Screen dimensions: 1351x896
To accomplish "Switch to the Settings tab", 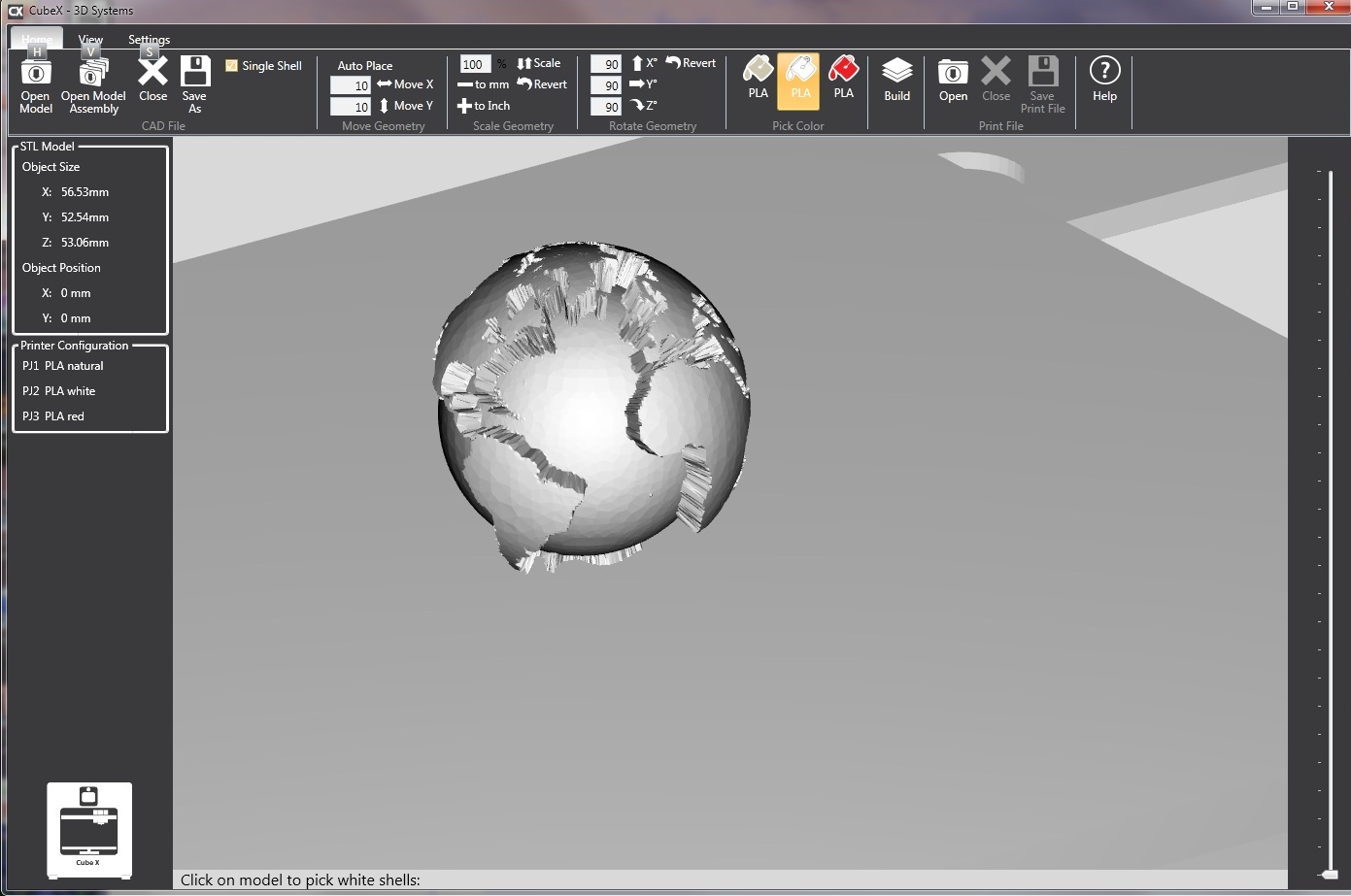I will 149,39.
